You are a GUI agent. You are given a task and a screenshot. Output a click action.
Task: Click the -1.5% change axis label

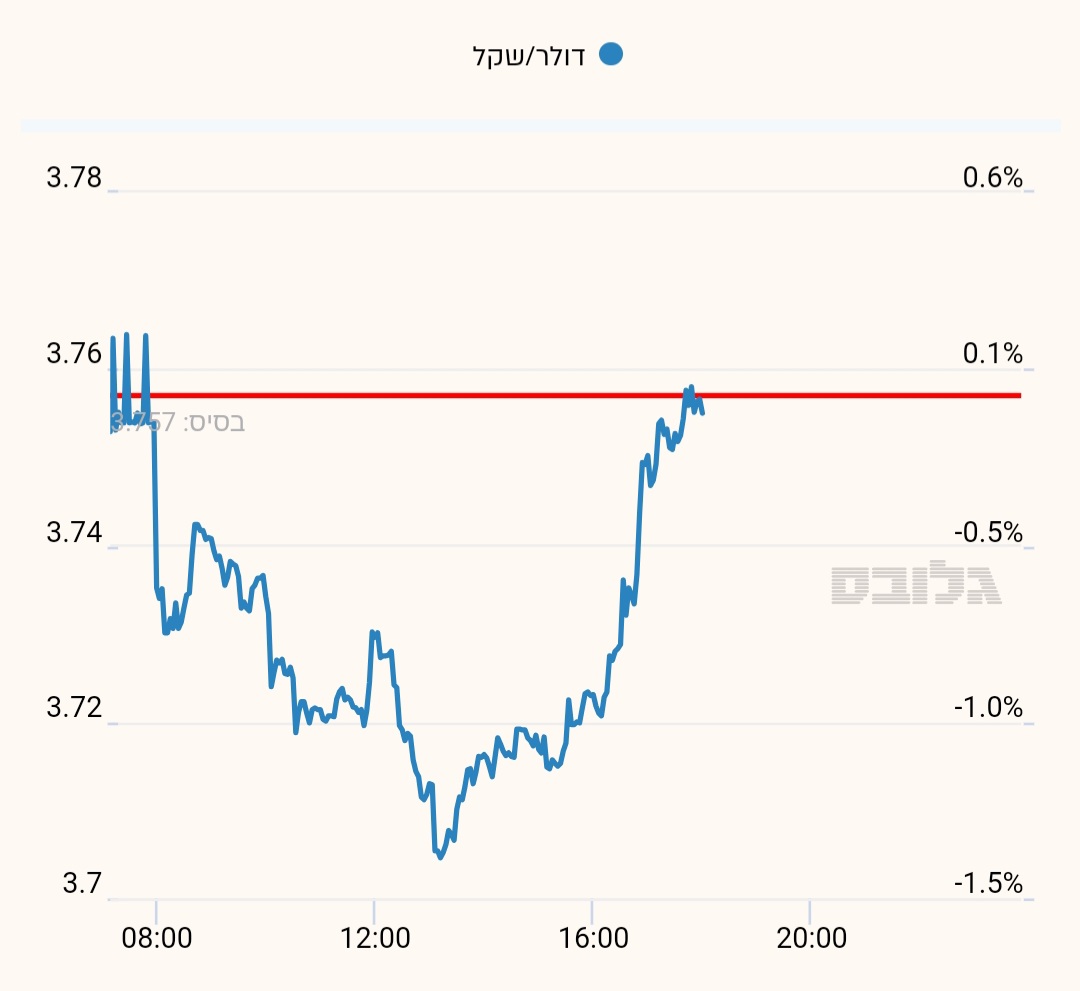(x=988, y=884)
